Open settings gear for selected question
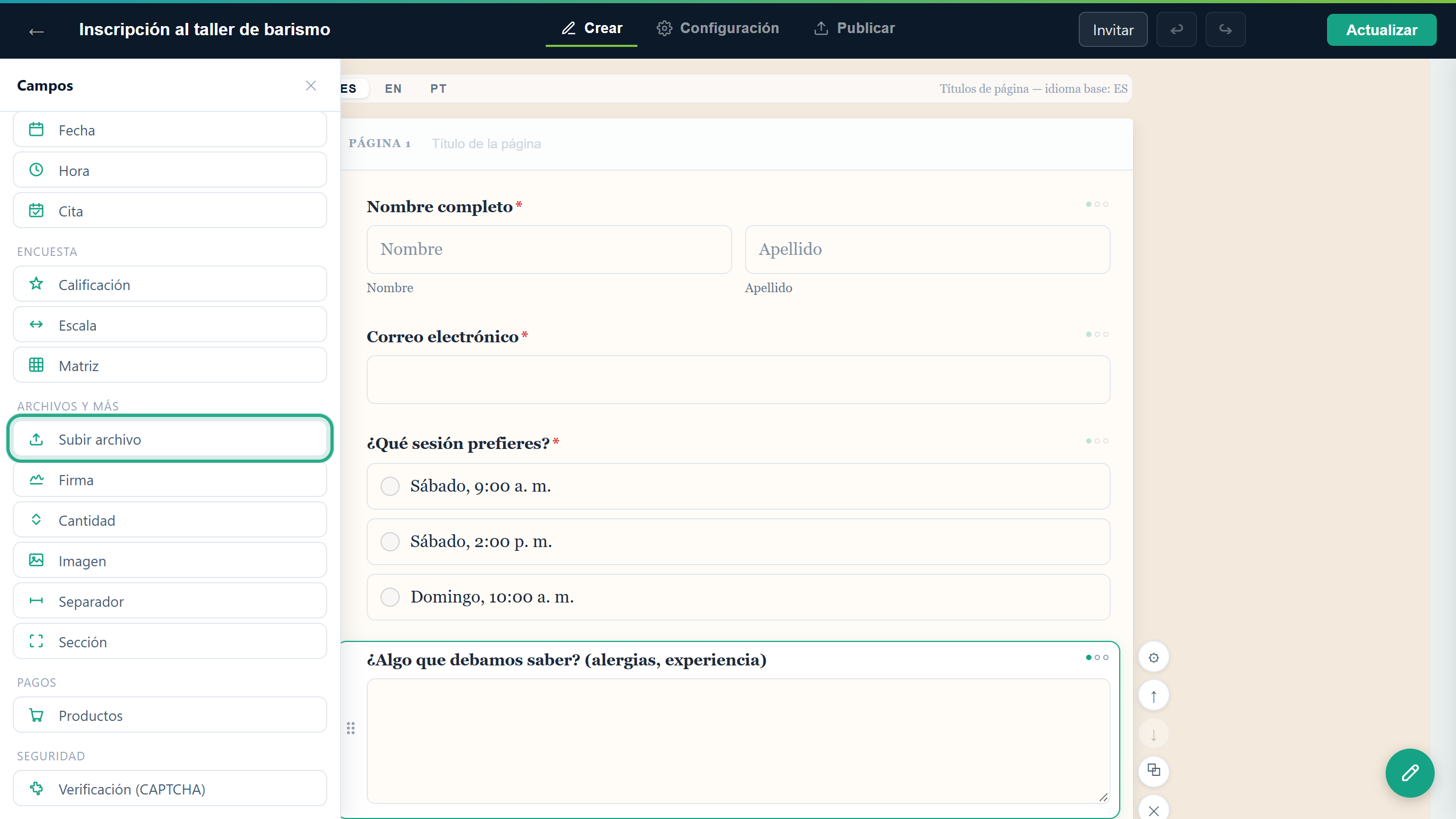The image size is (1456, 819). (x=1154, y=657)
